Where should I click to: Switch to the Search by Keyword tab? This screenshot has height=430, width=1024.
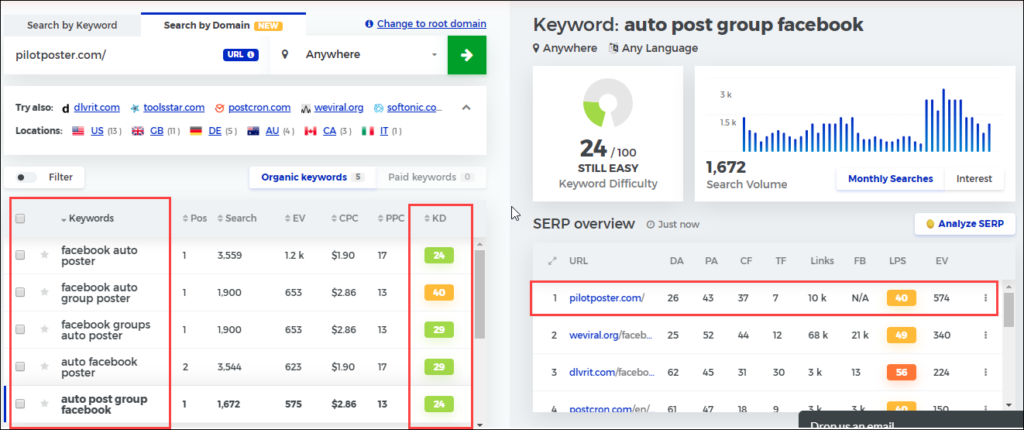(72, 25)
